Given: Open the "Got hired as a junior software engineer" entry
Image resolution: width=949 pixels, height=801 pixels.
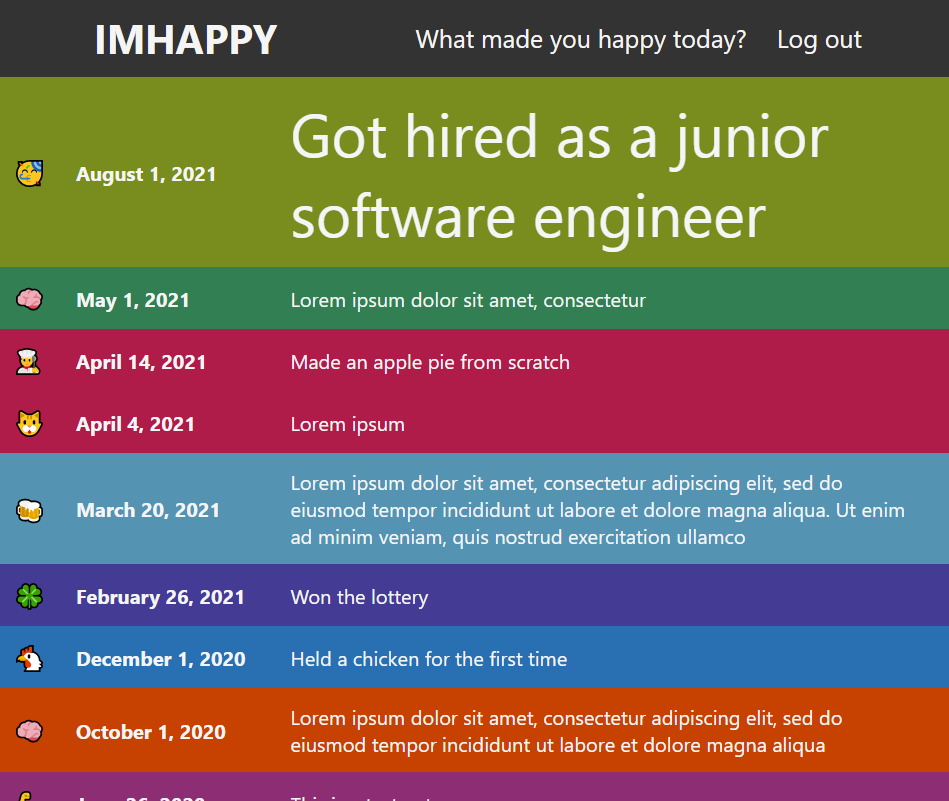Looking at the screenshot, I should coord(559,176).
